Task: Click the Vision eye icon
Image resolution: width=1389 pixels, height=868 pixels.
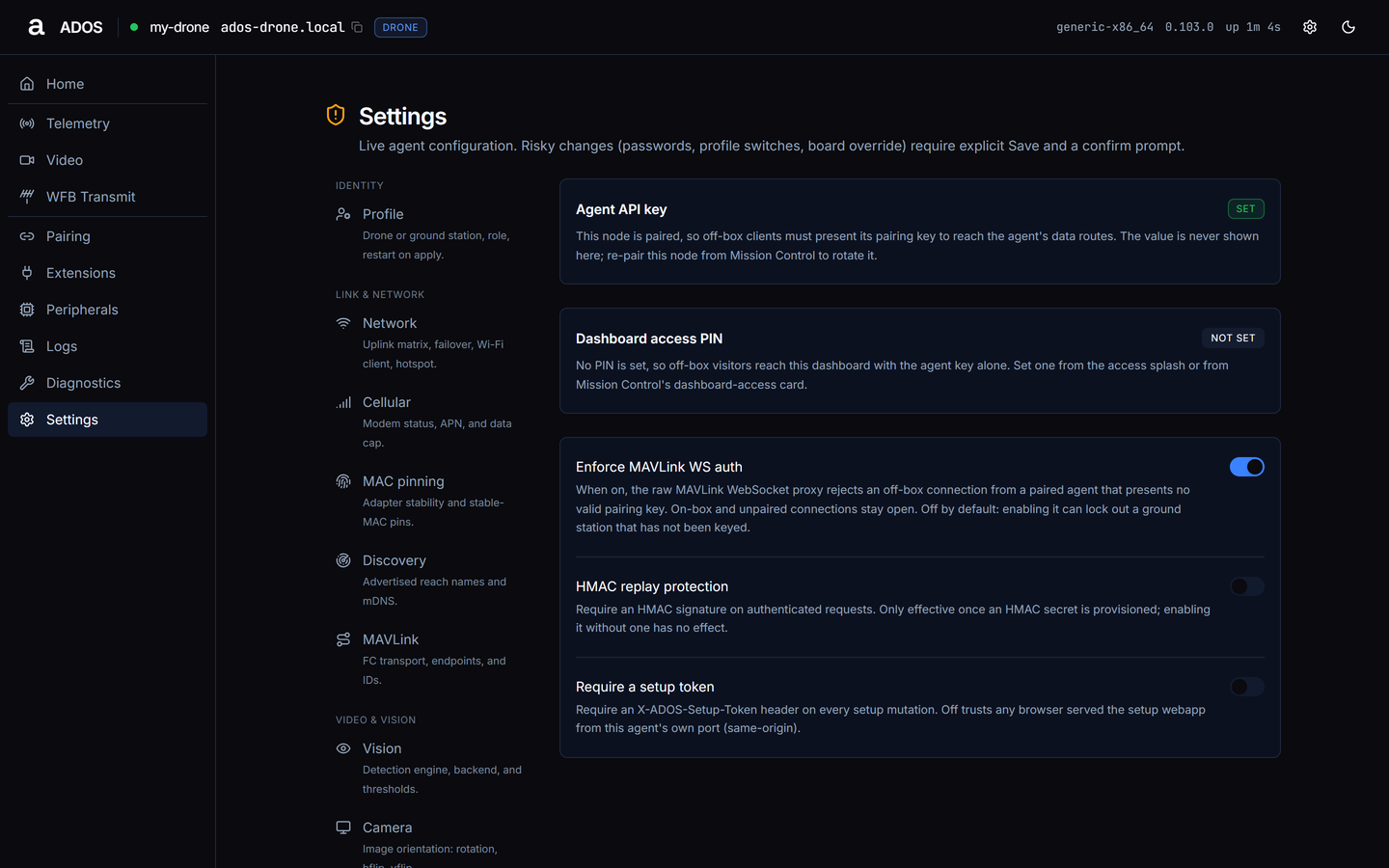Action: 343,748
